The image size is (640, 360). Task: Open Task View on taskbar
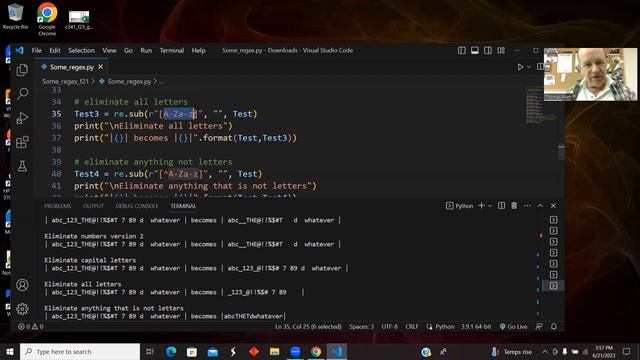pos(150,351)
